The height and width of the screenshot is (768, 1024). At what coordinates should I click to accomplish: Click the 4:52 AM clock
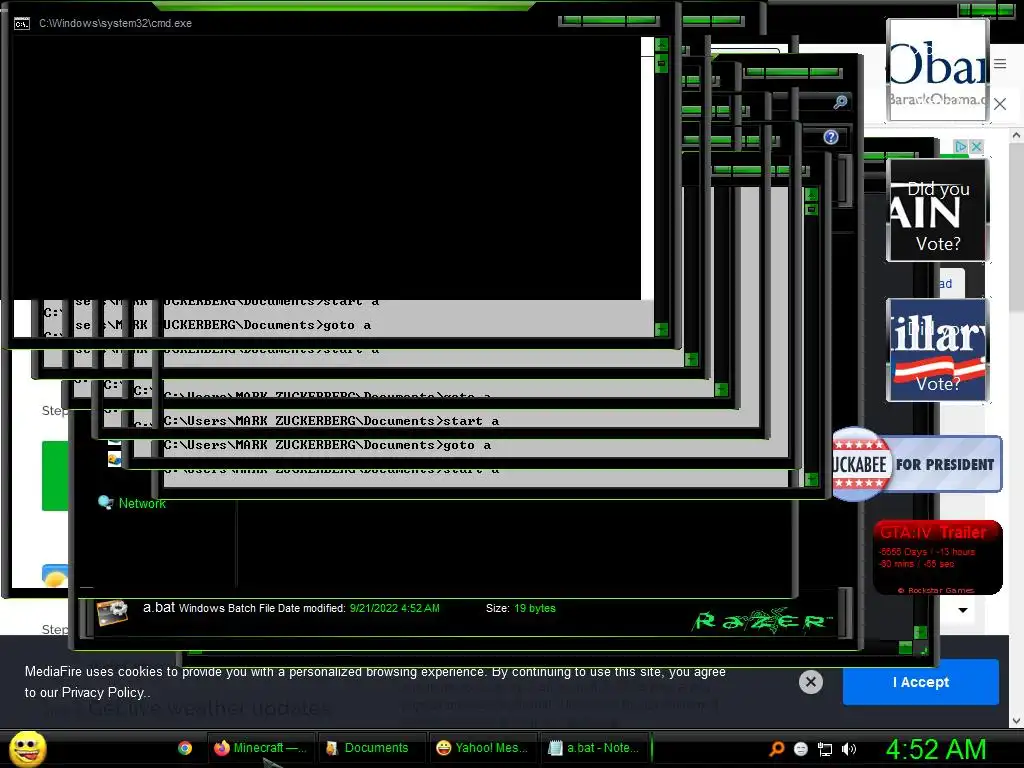tap(935, 749)
